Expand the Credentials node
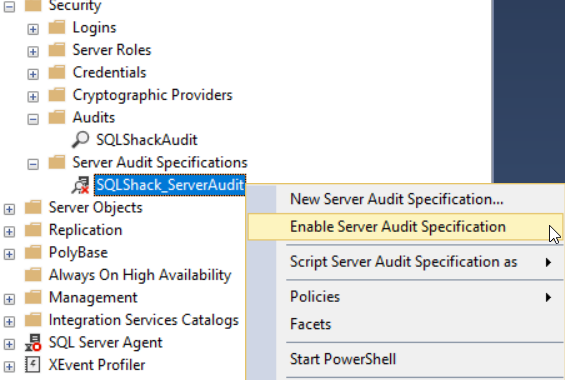The height and width of the screenshot is (380, 565). point(33,74)
